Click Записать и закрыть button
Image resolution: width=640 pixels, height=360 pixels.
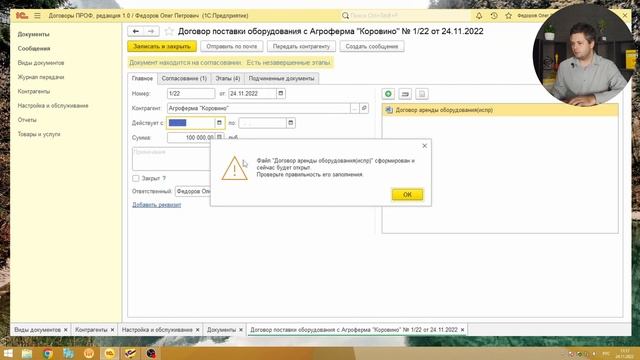click(162, 47)
